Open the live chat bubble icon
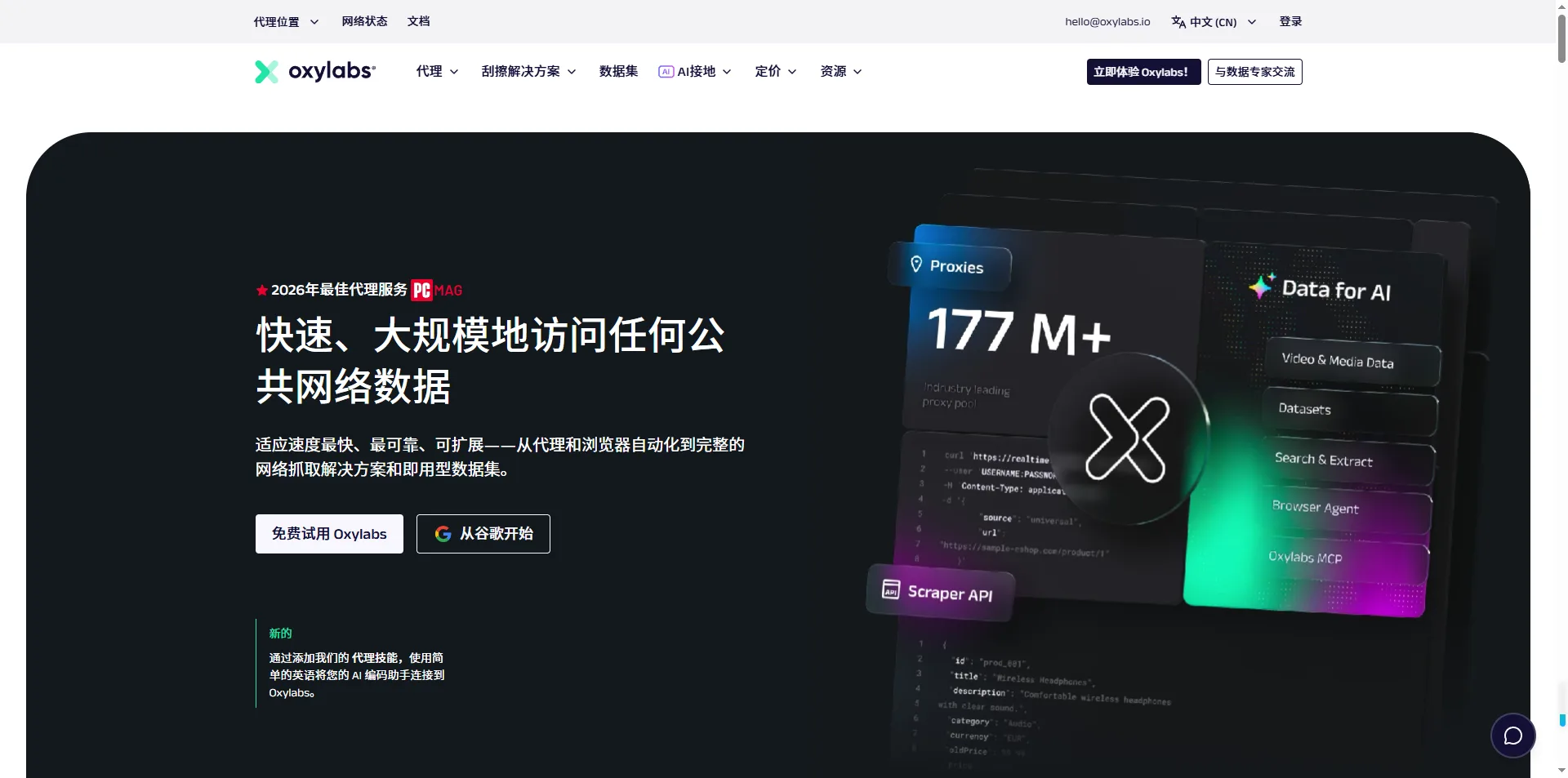 pyautogui.click(x=1512, y=736)
